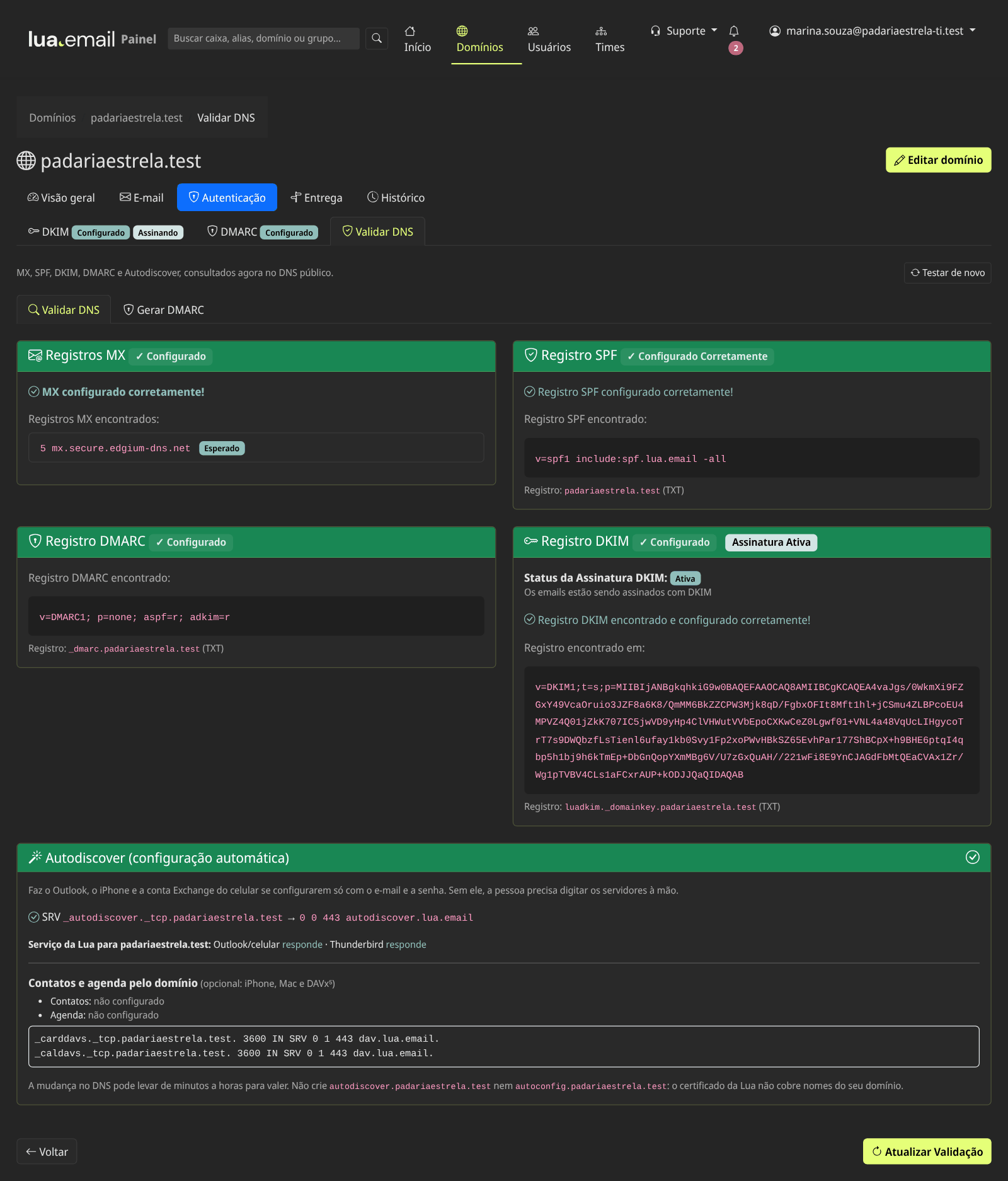
Task: Open notifications bell icon
Action: click(734, 31)
